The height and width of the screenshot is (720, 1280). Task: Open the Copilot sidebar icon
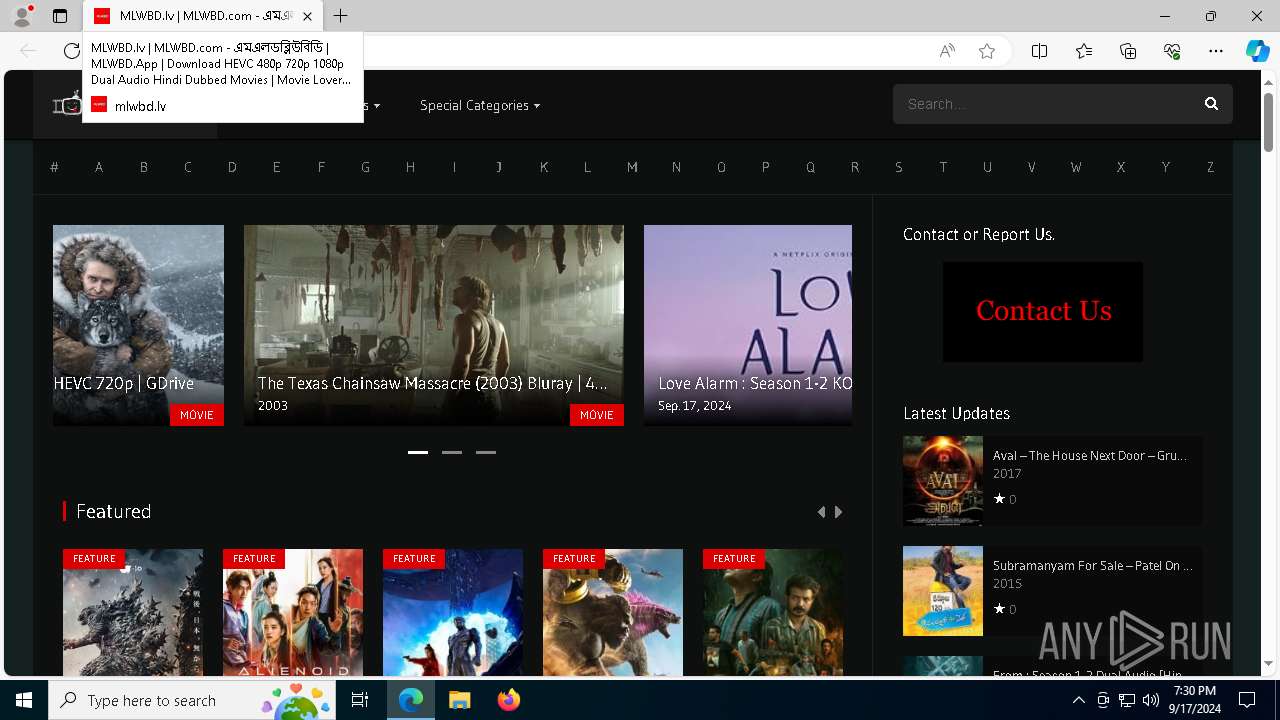[1257, 51]
